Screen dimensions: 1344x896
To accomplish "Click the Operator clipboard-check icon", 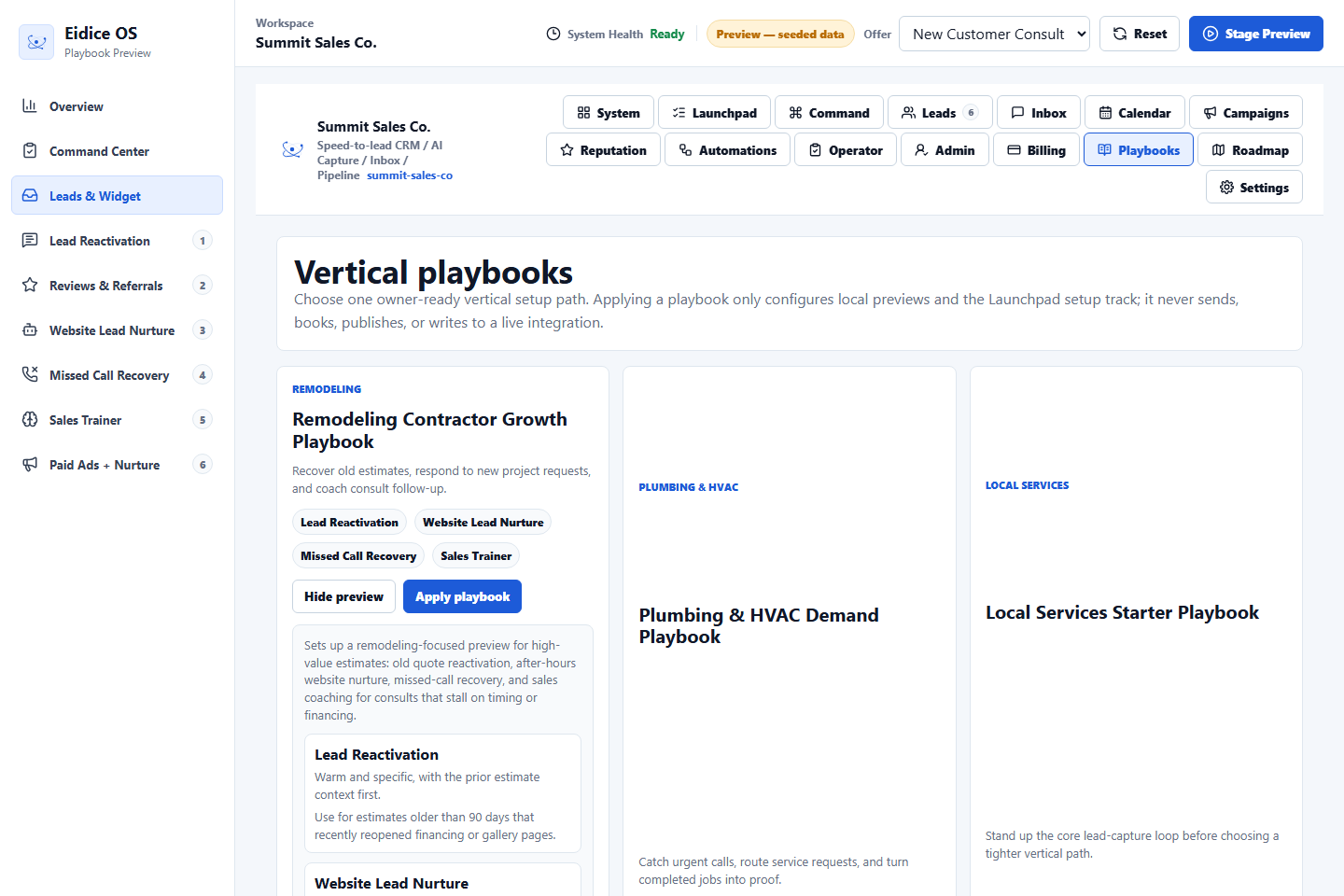I will 815,149.
